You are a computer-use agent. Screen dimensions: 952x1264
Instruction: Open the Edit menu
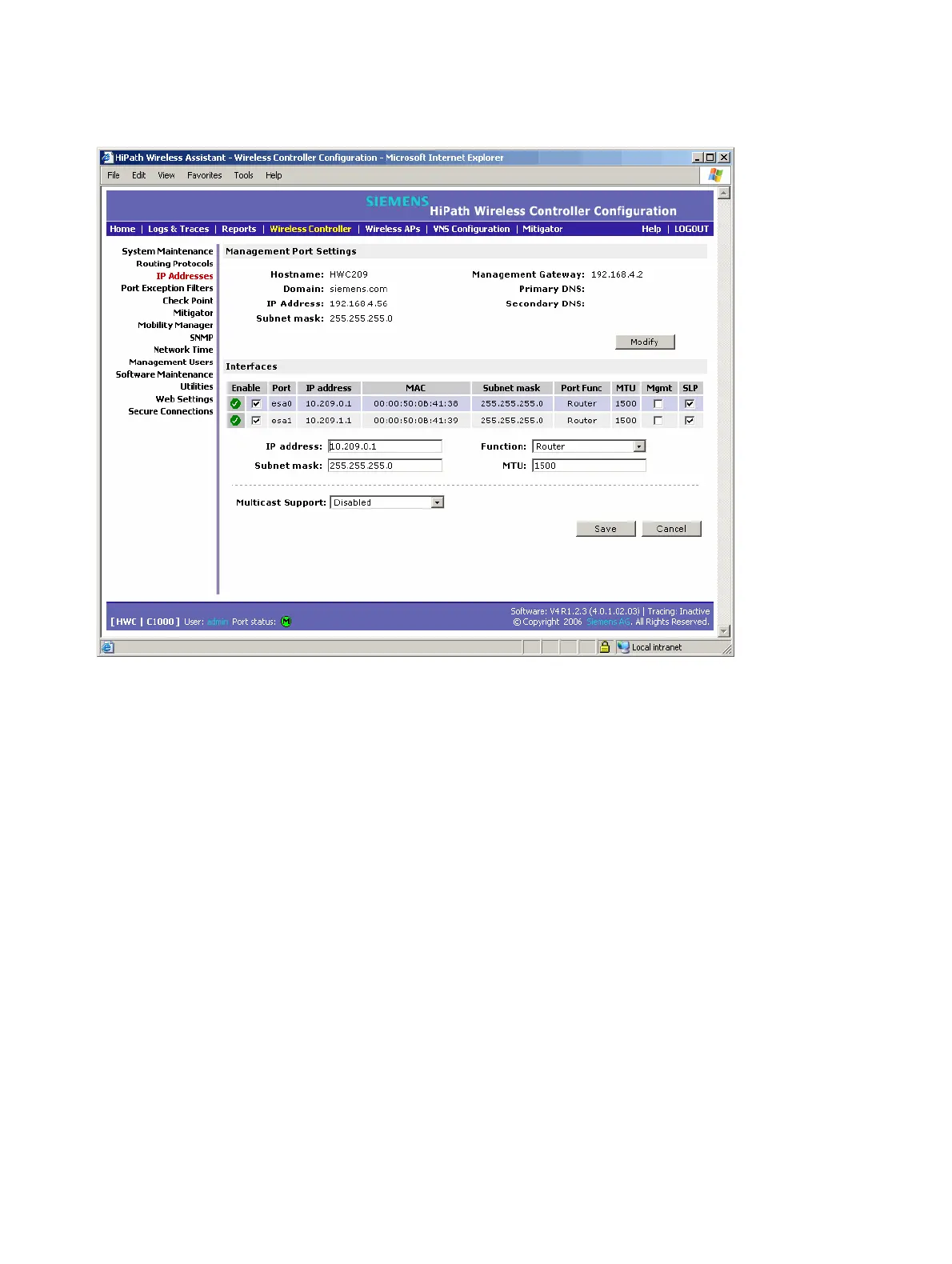[139, 175]
